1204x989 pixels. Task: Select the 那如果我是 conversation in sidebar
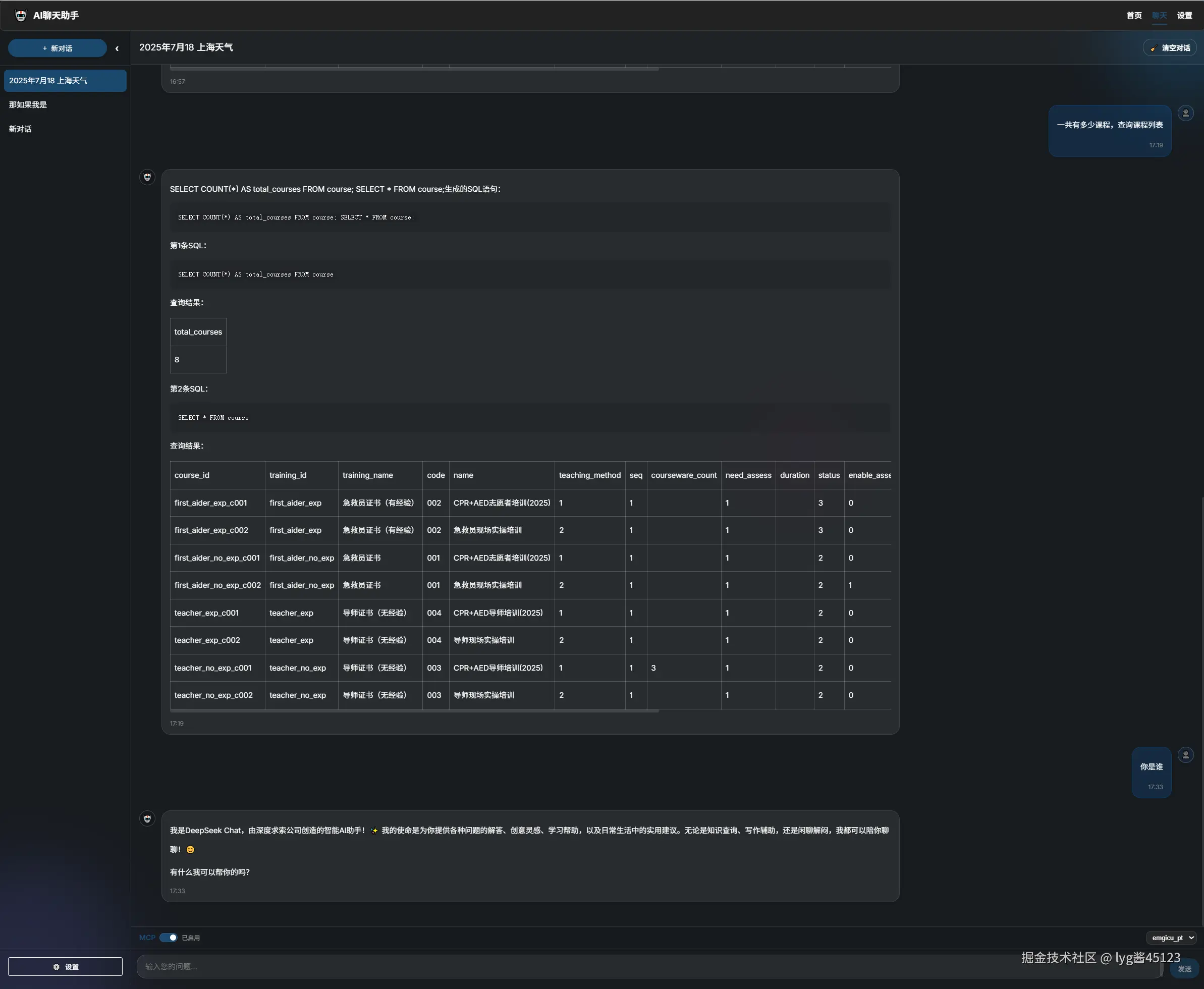pos(28,105)
